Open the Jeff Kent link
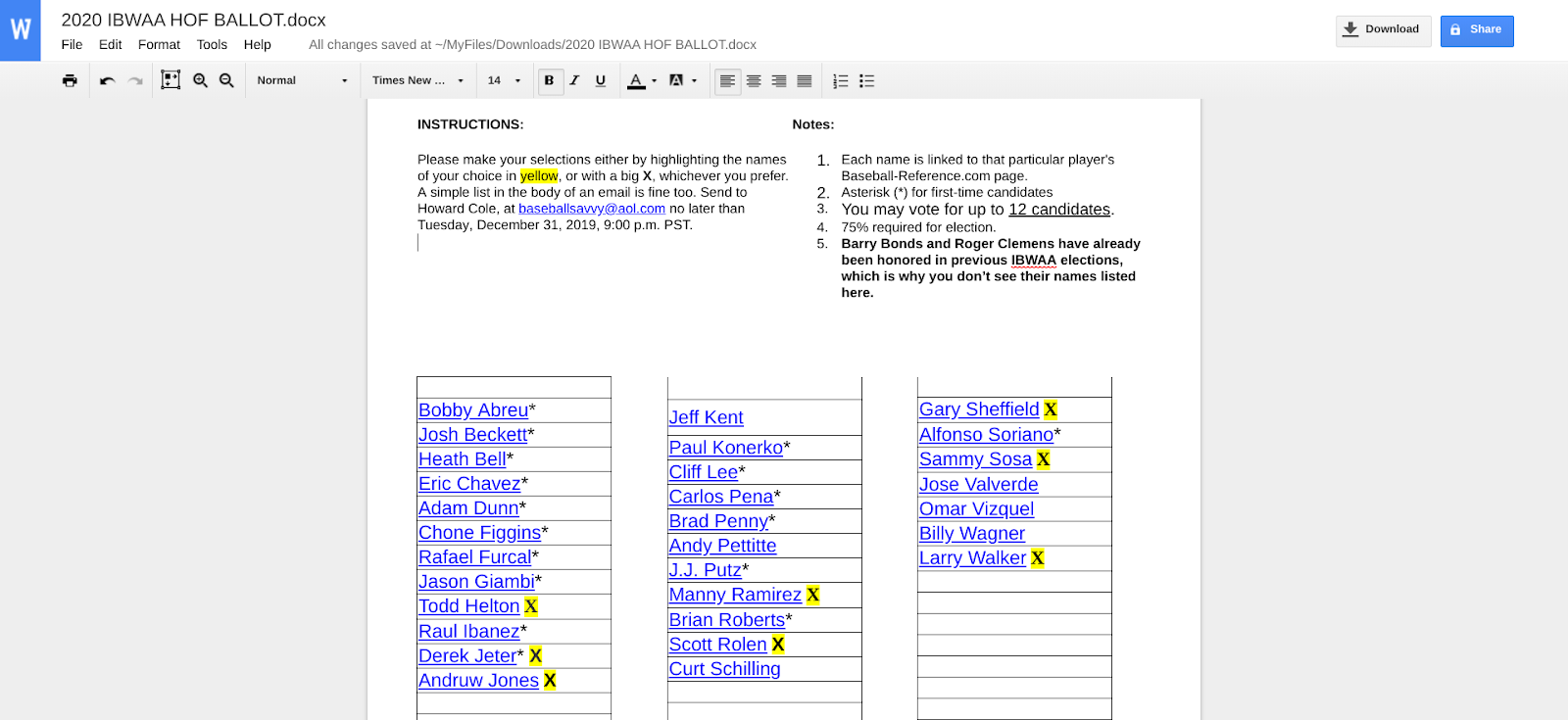 pos(706,417)
